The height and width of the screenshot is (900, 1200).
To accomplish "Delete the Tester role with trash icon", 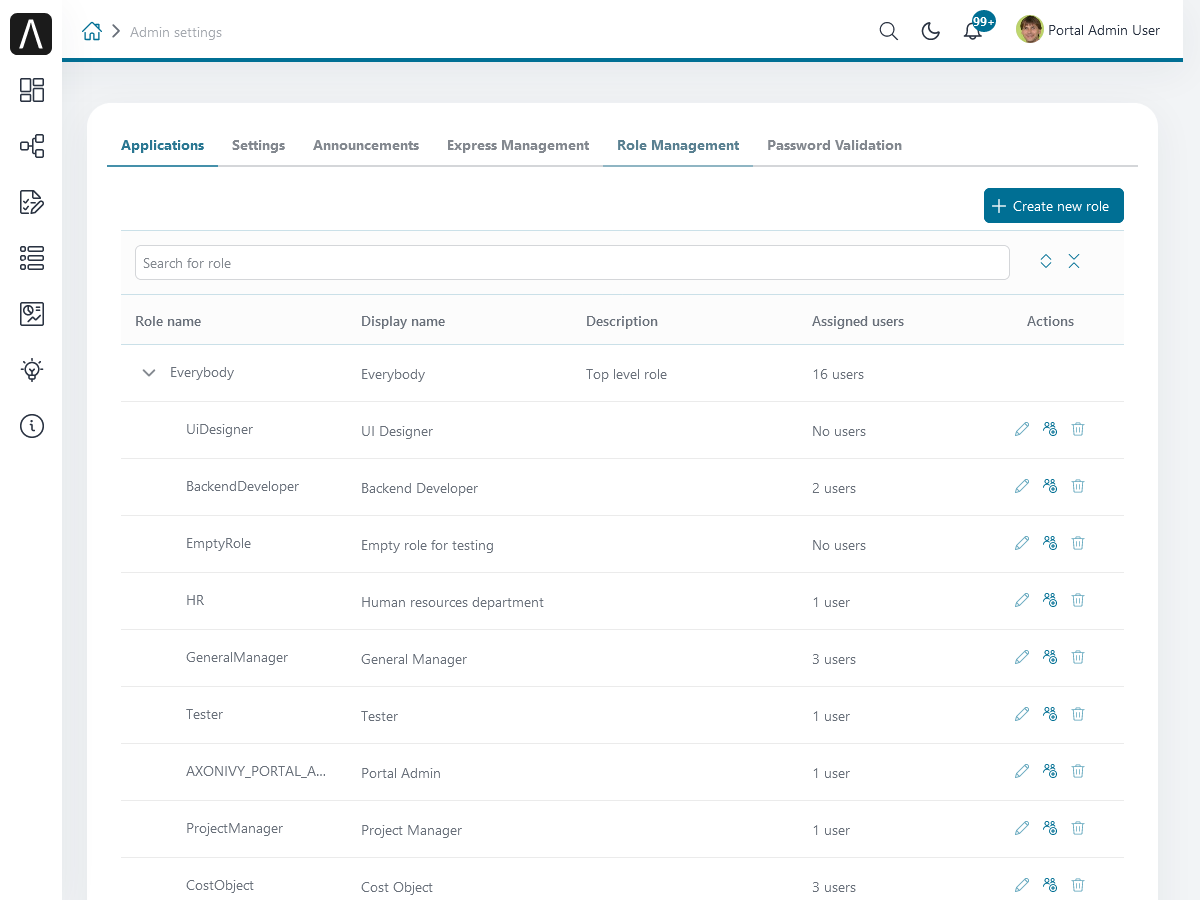I will [1078, 714].
